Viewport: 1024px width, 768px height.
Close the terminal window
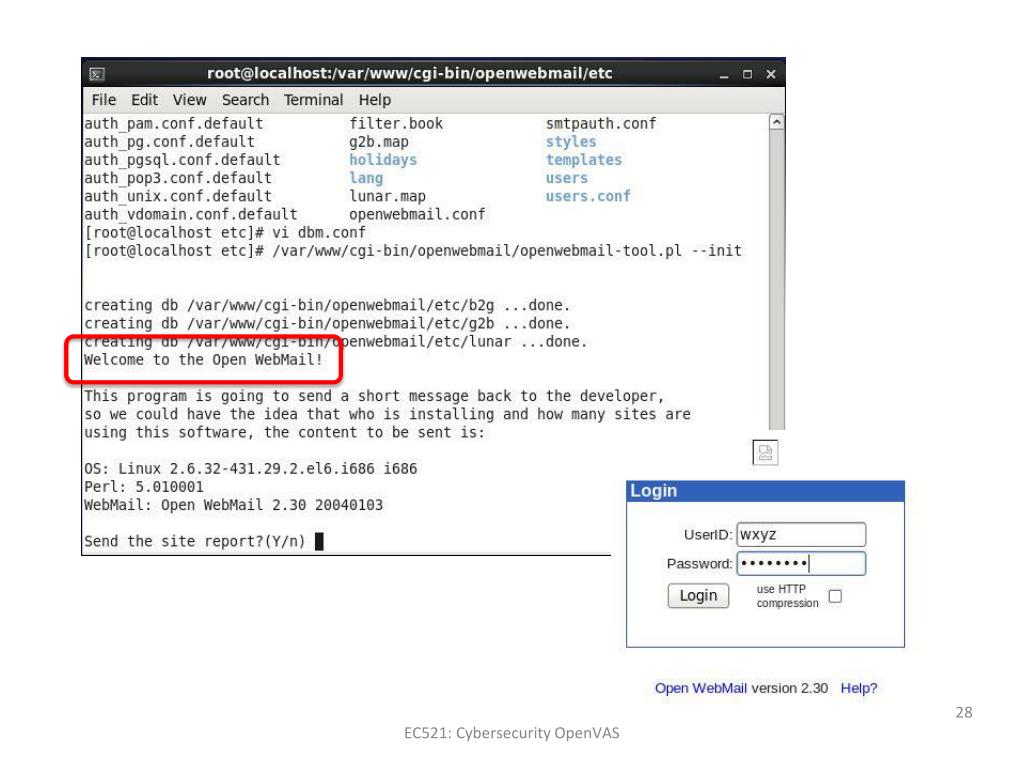771,74
